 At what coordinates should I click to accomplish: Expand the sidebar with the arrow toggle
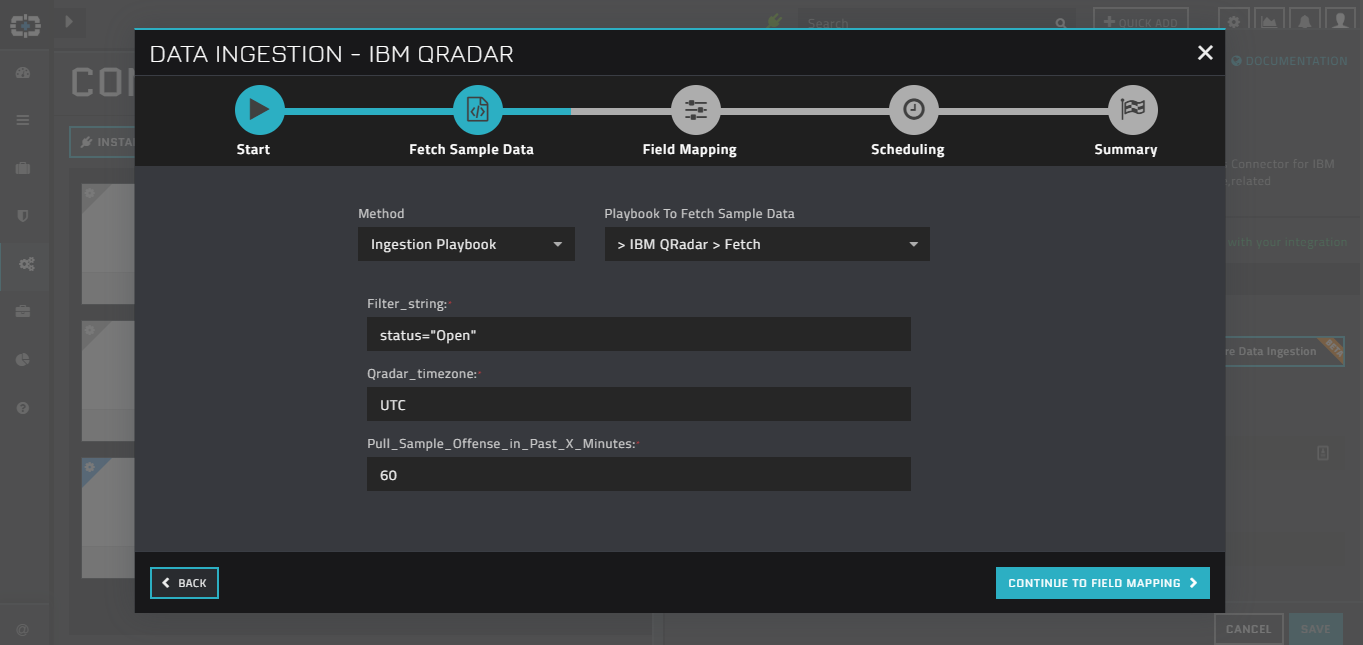tap(69, 21)
